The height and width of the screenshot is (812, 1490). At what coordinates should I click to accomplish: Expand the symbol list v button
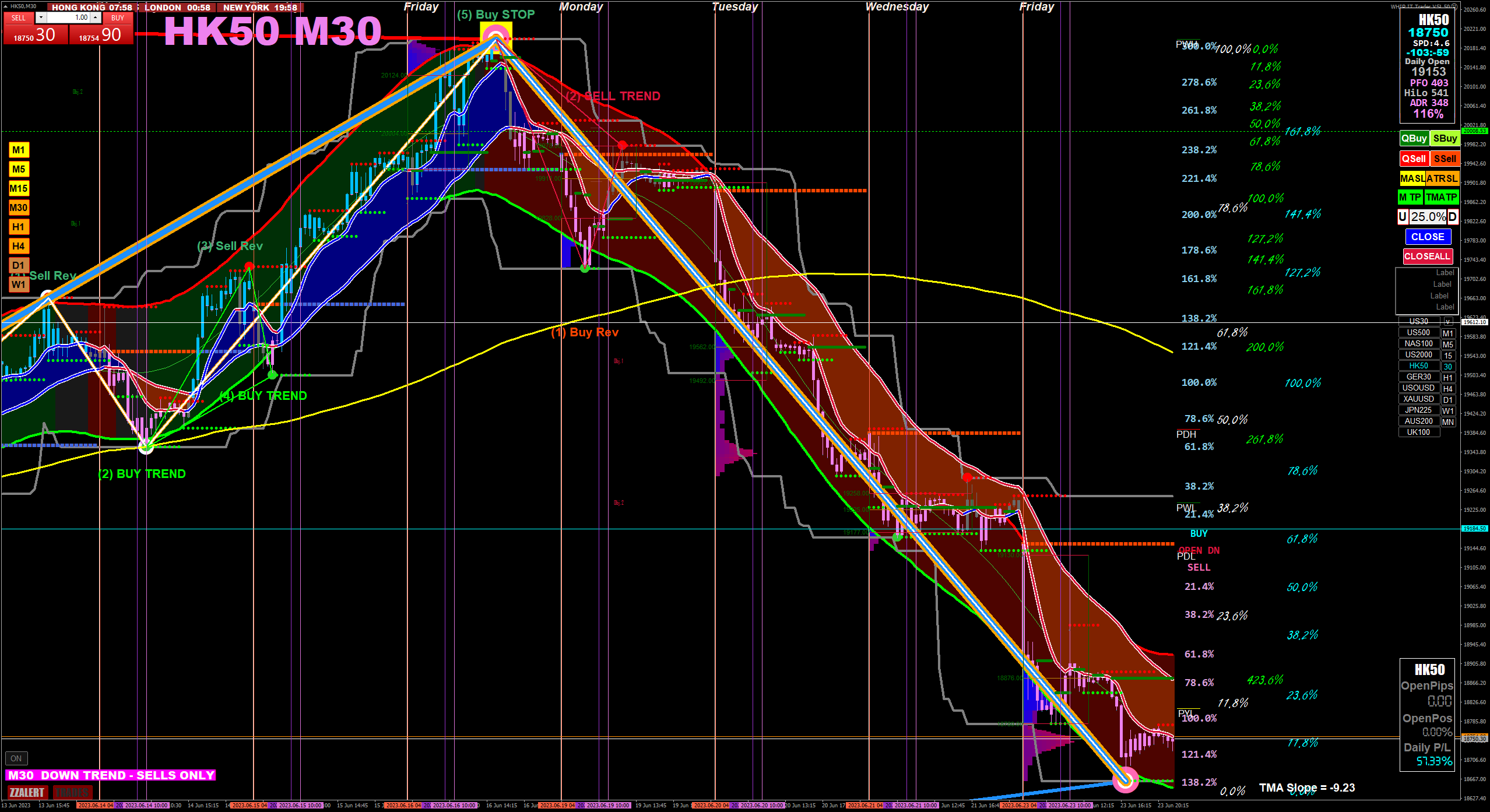click(x=1447, y=321)
